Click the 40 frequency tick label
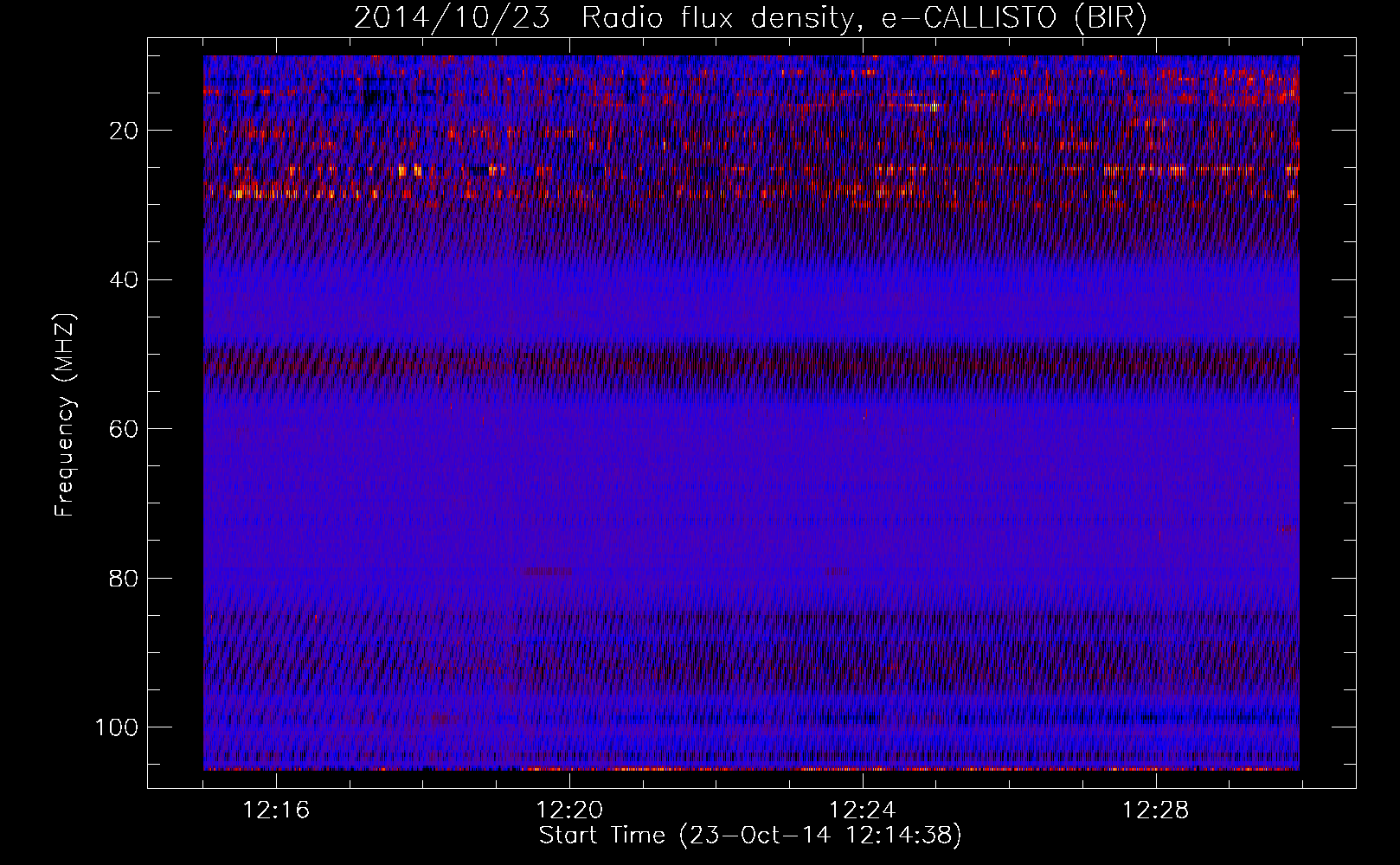The width and height of the screenshot is (1400, 865). (x=125, y=279)
